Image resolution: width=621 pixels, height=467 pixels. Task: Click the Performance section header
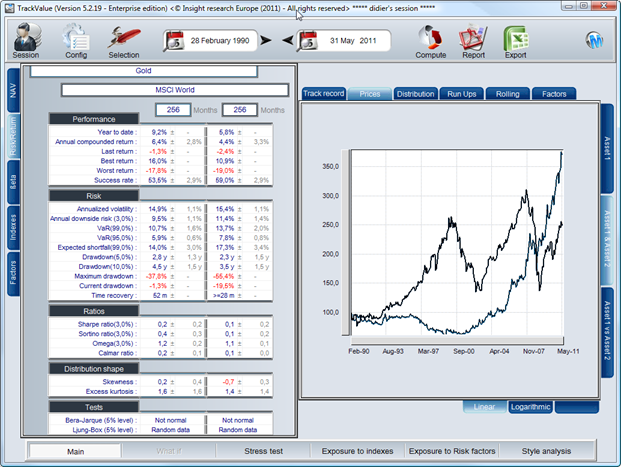(94, 119)
